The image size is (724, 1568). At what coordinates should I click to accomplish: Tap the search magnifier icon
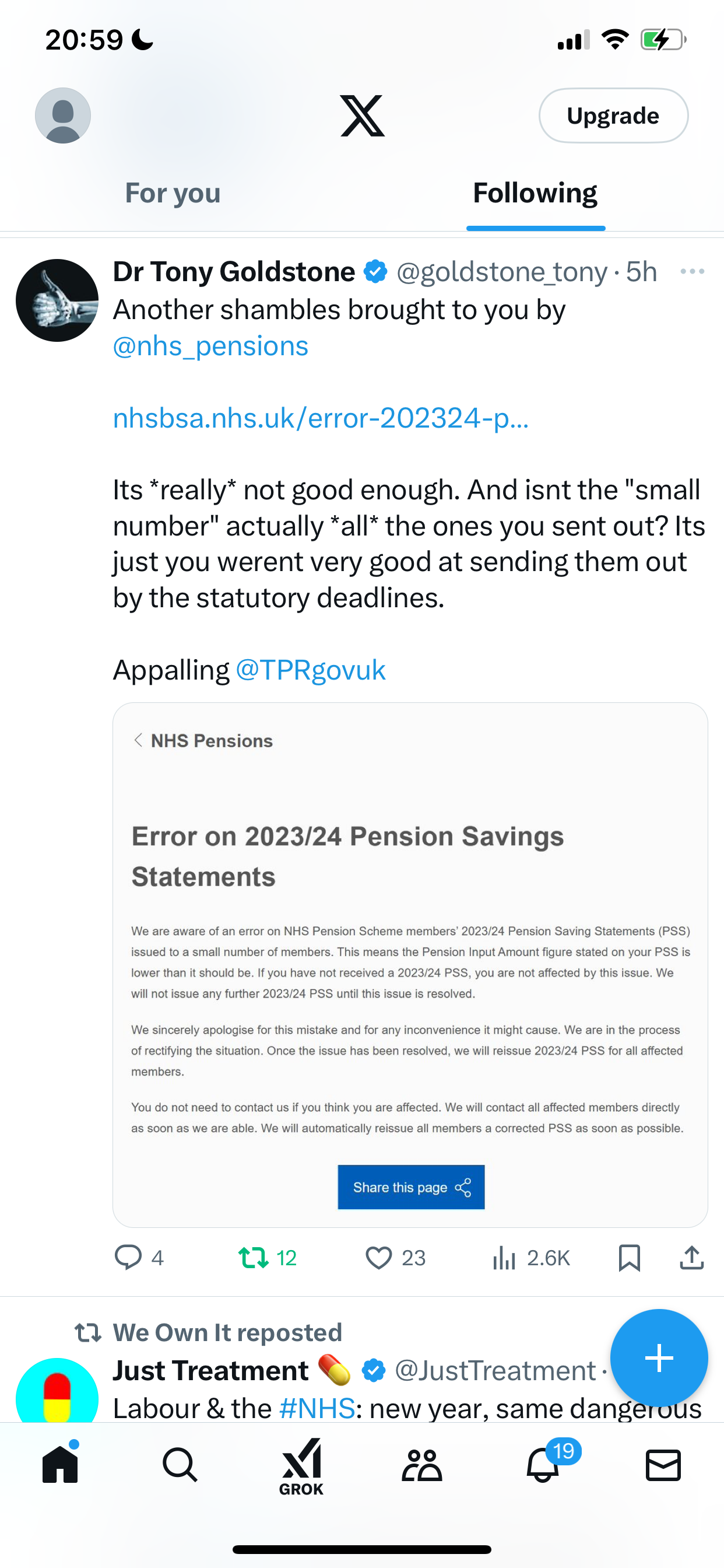(180, 1465)
